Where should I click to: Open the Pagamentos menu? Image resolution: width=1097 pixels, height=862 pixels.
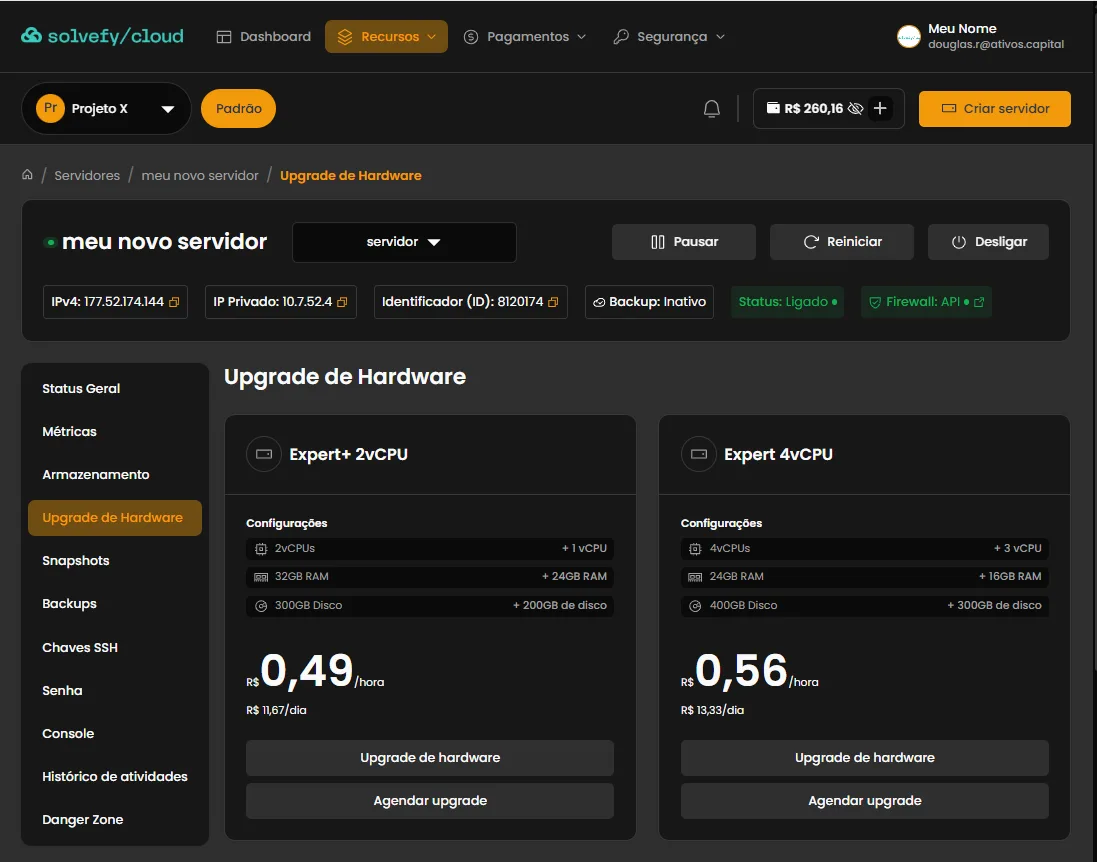(x=525, y=36)
